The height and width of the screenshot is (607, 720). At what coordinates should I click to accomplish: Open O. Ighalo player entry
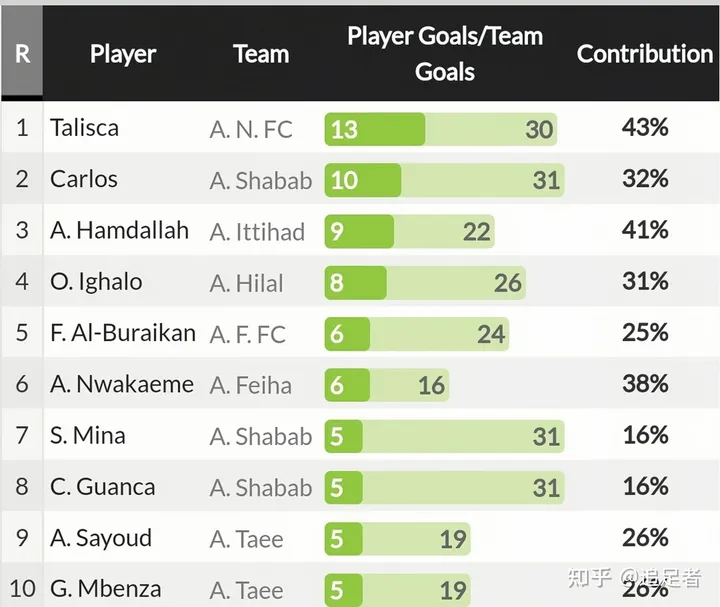click(96, 282)
